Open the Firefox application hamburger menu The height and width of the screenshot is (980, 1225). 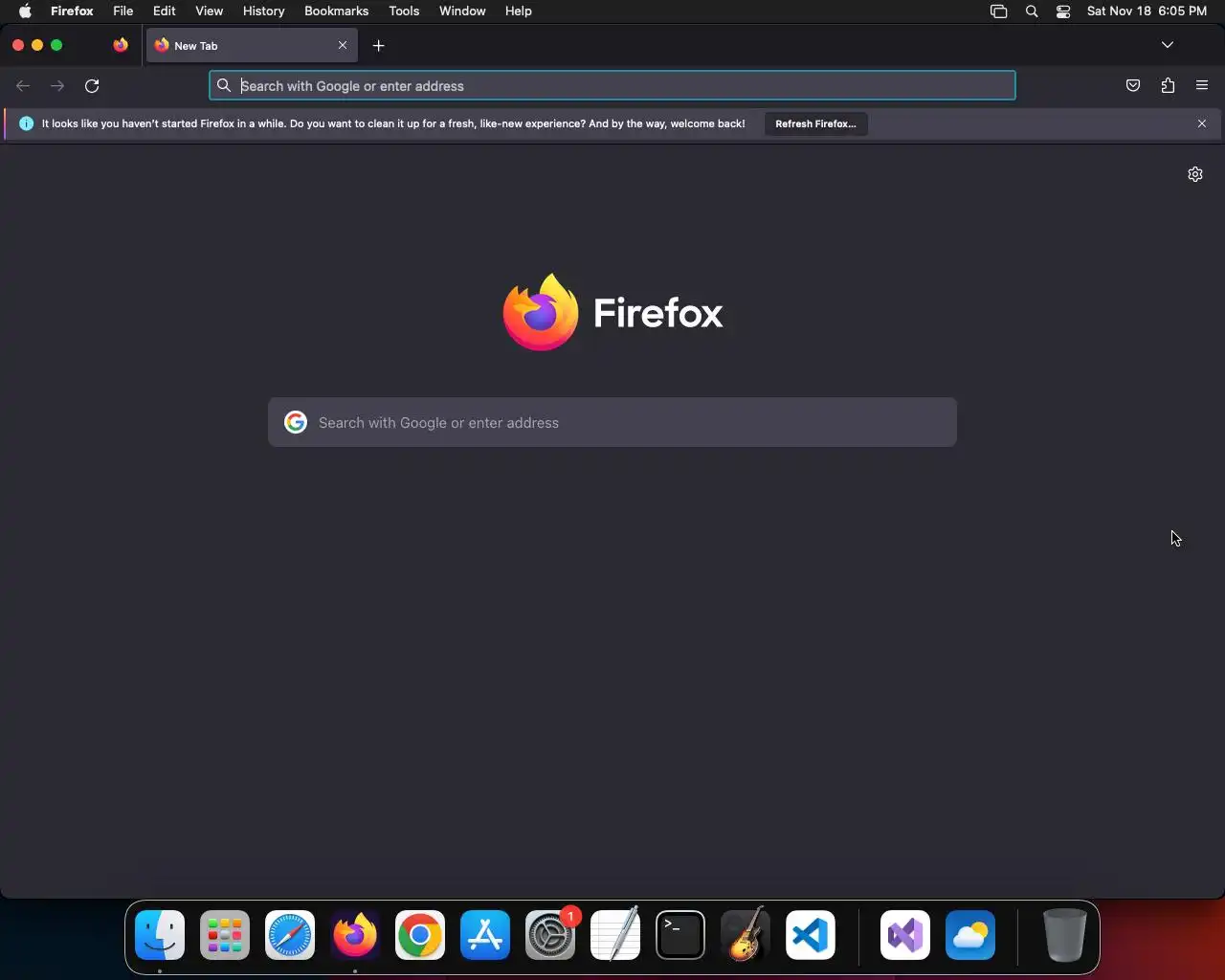point(1202,86)
